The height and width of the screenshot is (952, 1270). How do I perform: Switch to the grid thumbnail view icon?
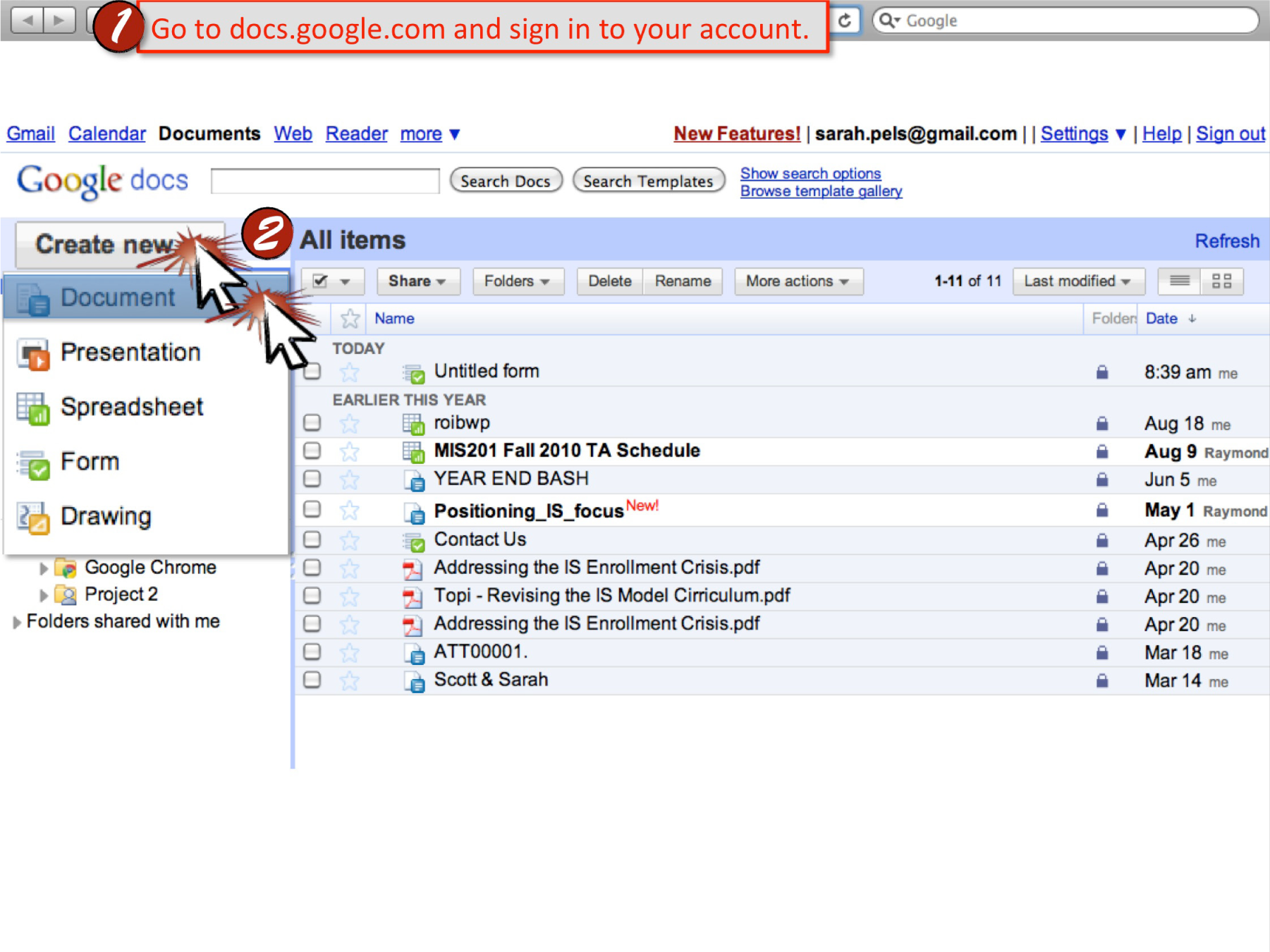[1221, 281]
